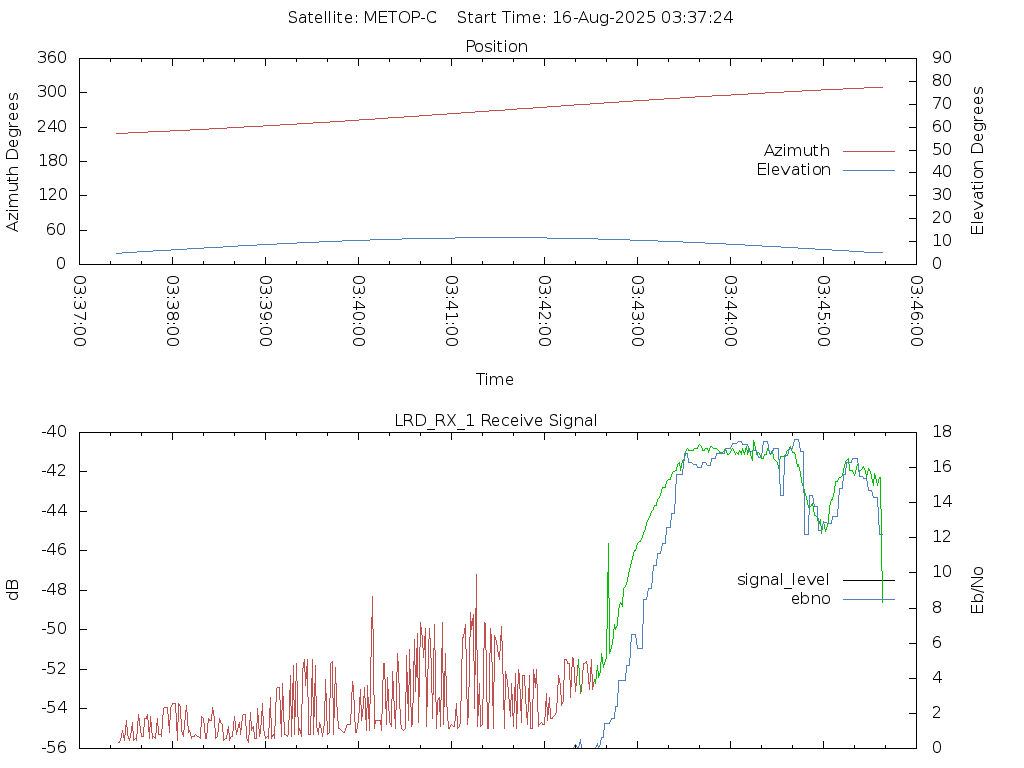Click the Start Time 16-Aug-2025 03:37:24 text

pos(595,18)
